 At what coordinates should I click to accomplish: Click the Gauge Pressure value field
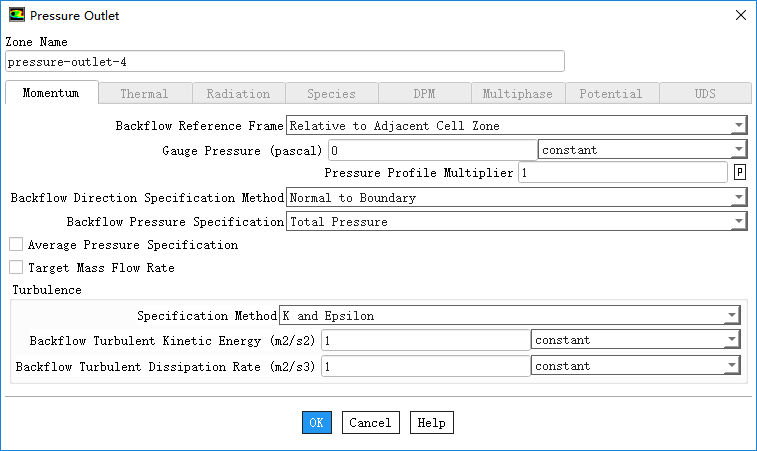click(x=431, y=150)
